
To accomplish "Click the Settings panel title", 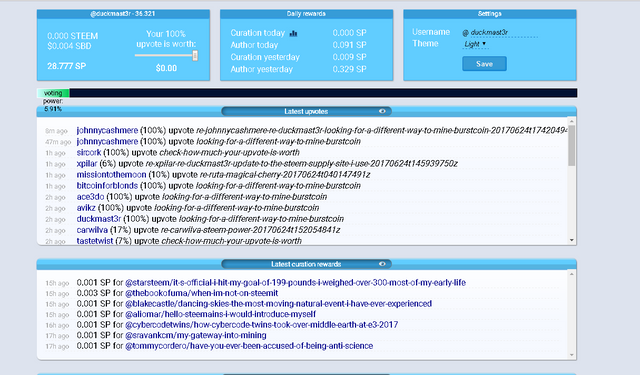I will coord(489,13).
